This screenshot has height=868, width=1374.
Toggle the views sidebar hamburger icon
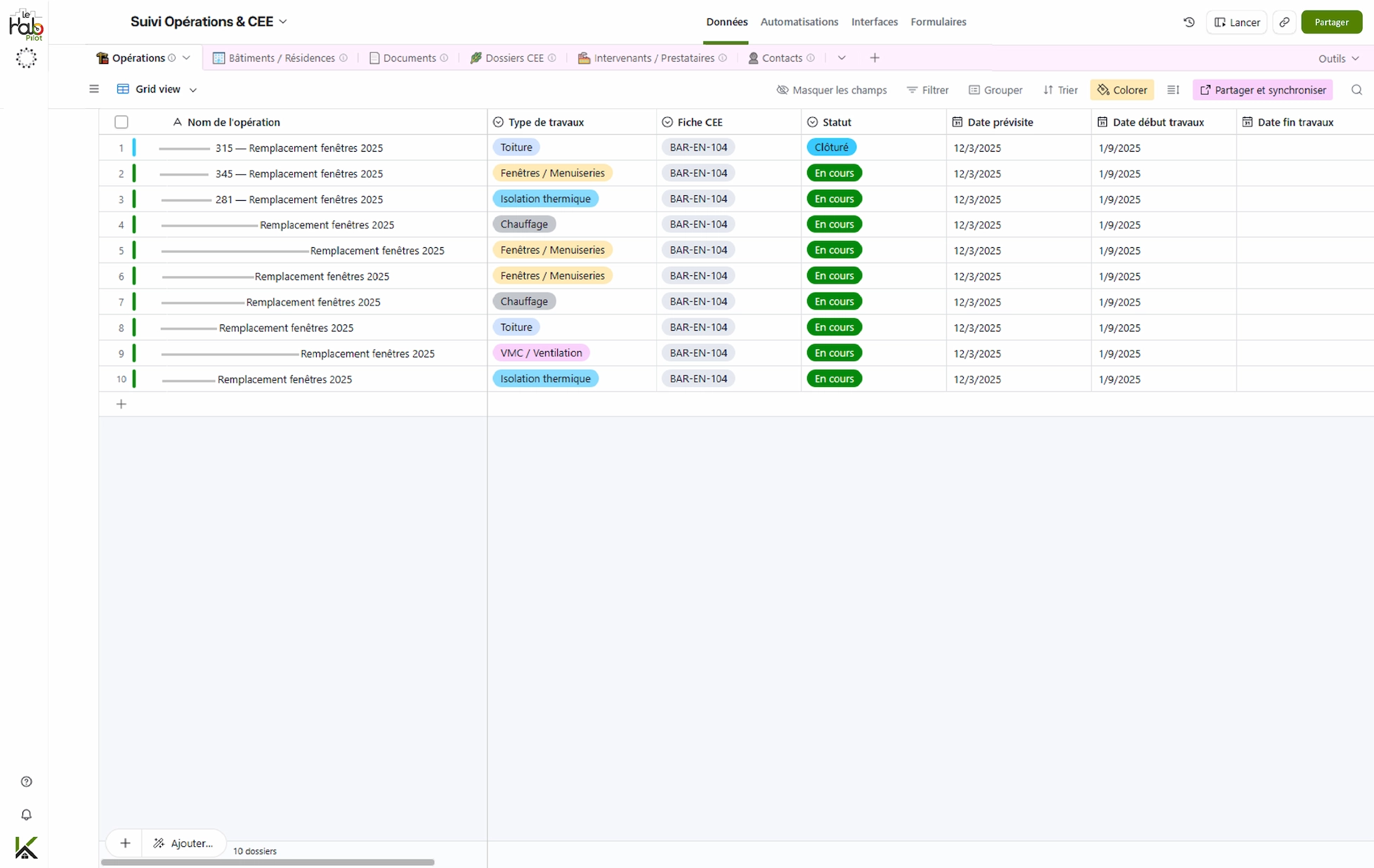coord(94,89)
